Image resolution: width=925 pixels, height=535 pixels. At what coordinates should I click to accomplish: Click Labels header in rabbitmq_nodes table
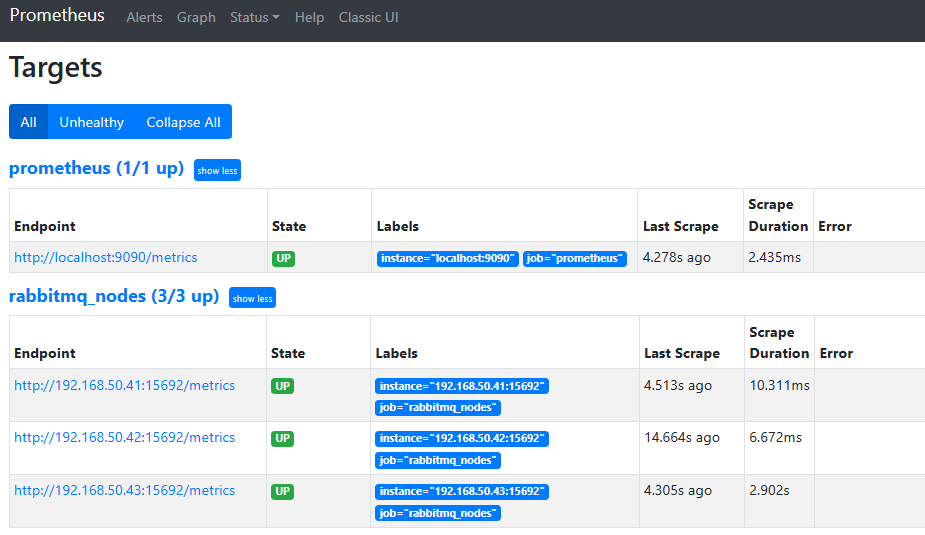coord(396,353)
